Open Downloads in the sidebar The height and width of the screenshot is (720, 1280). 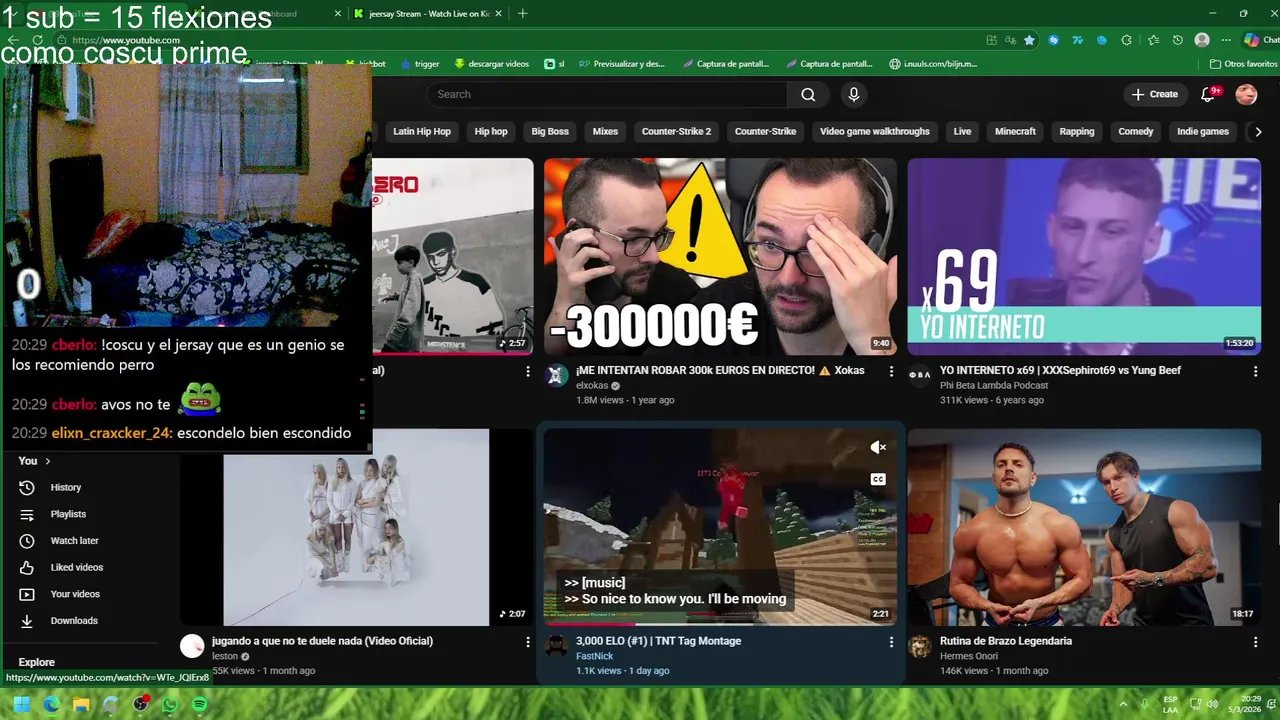pos(74,621)
